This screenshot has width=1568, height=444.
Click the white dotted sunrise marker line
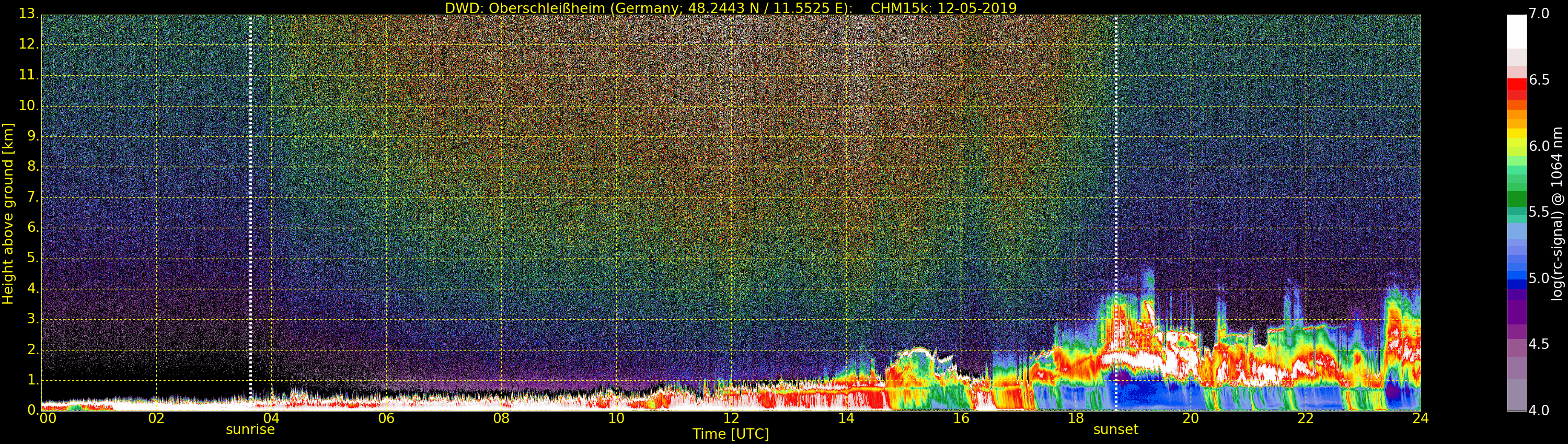point(250,213)
